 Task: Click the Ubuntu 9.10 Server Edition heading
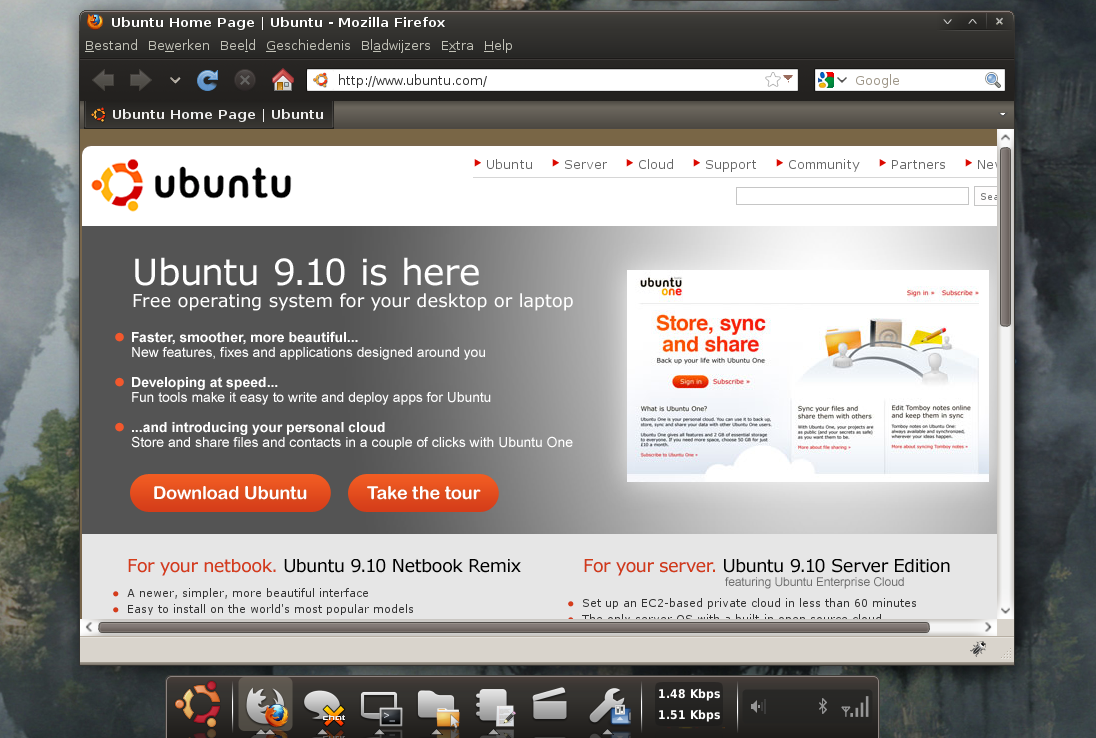point(837,565)
